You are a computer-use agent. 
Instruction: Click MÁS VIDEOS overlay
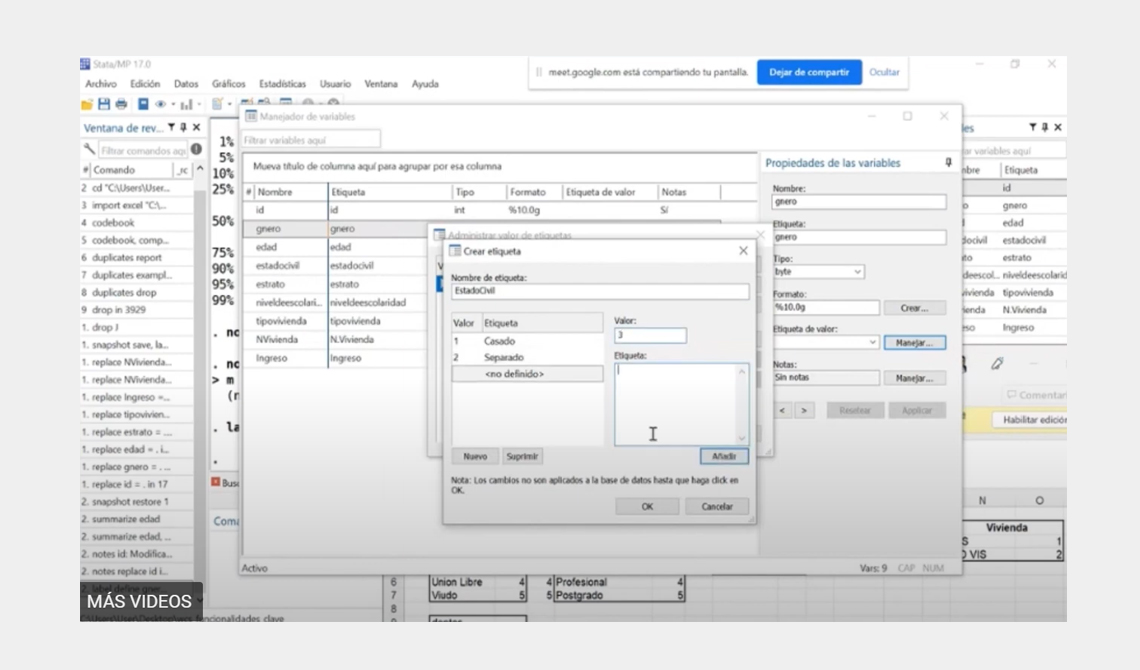click(x=140, y=601)
